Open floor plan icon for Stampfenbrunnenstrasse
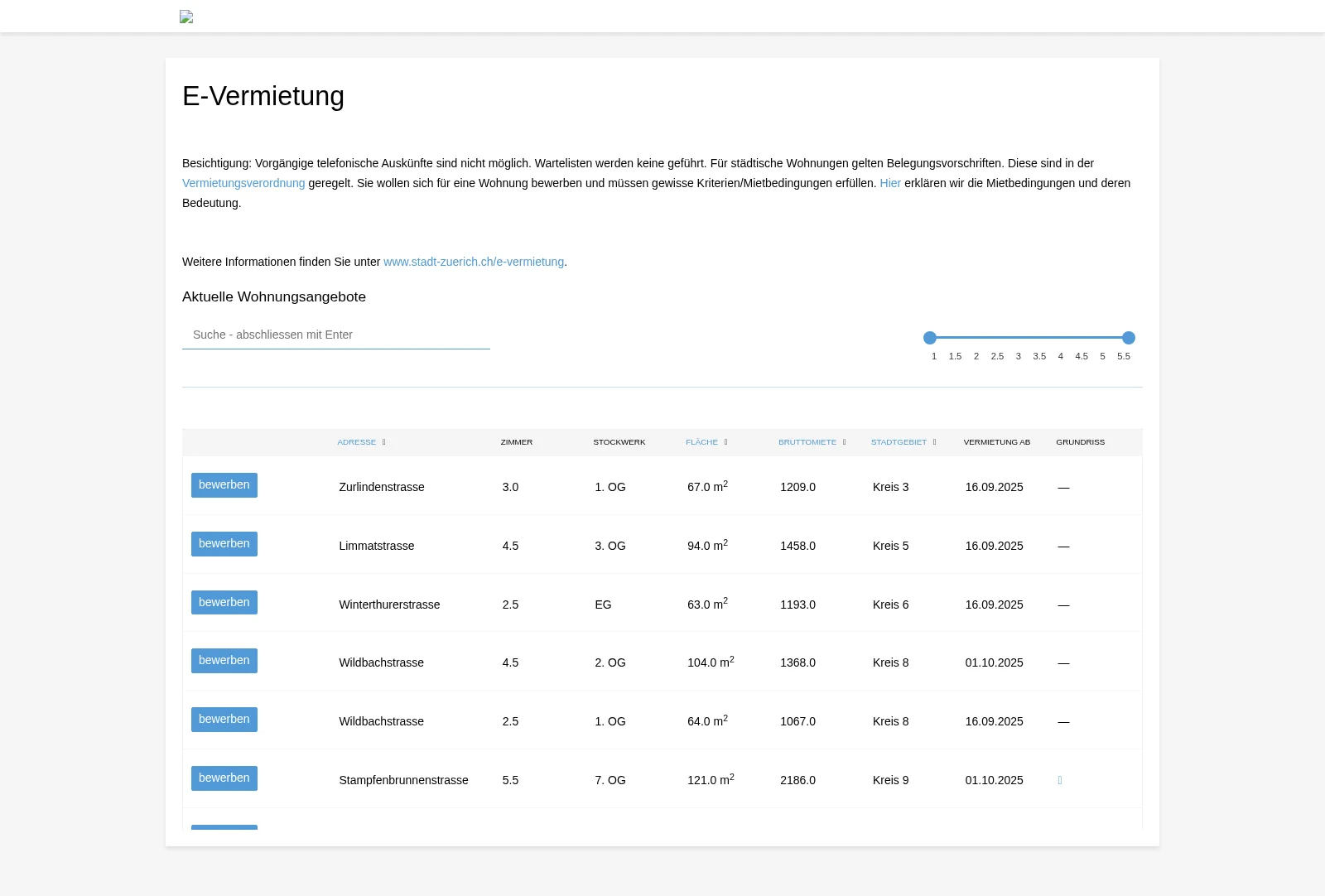 tap(1060, 780)
